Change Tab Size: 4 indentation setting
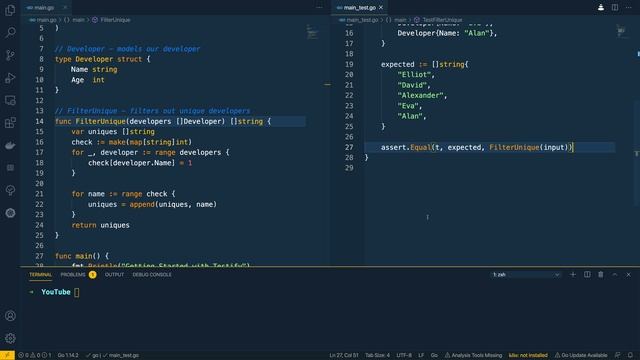 pos(378,355)
